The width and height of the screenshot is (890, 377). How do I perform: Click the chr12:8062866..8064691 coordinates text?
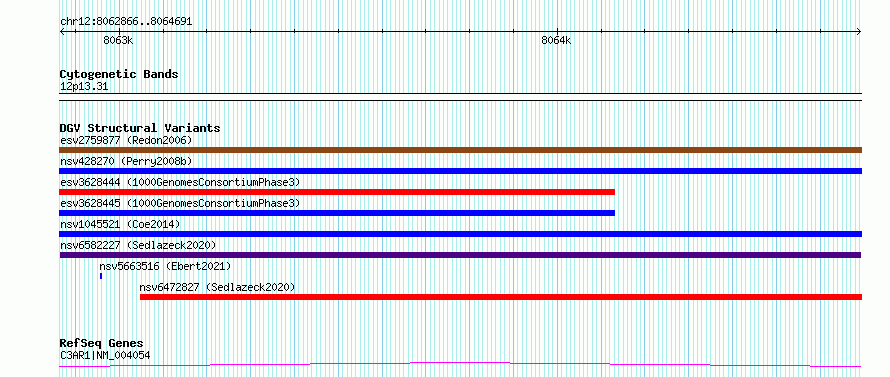pos(126,22)
